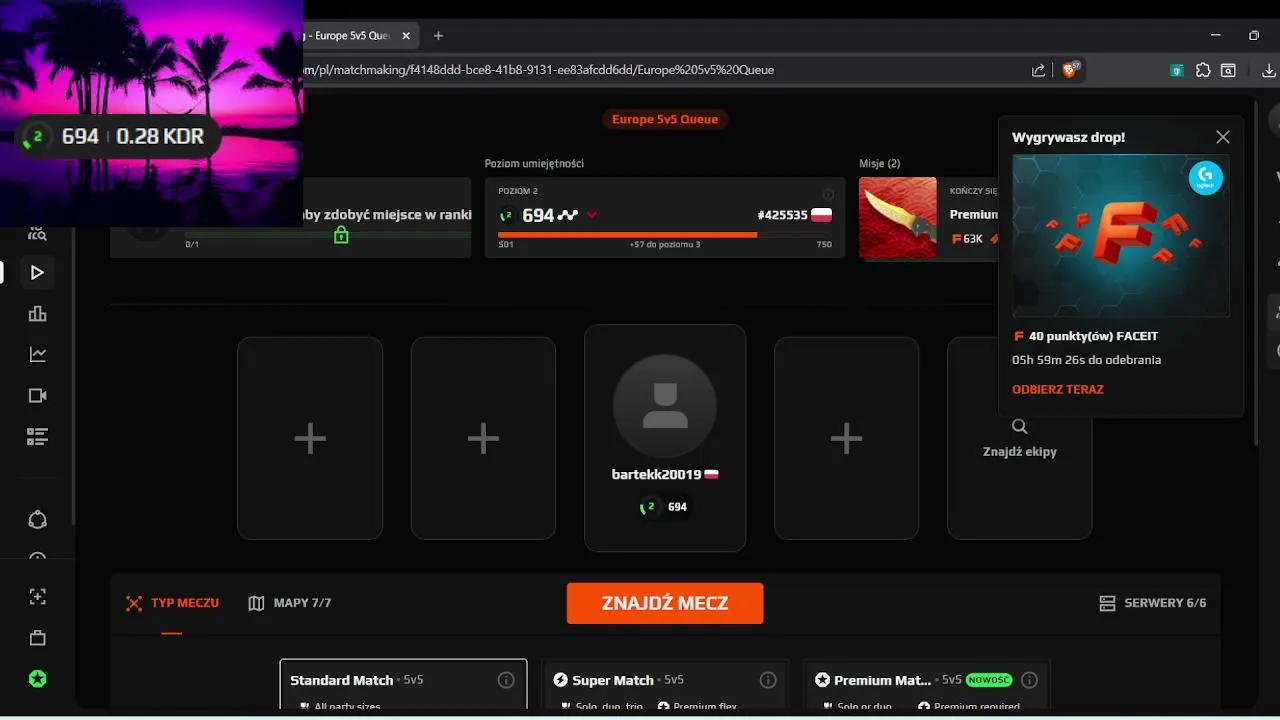
Task: Click the 694 ELO under bartekk20019
Action: coord(677,507)
